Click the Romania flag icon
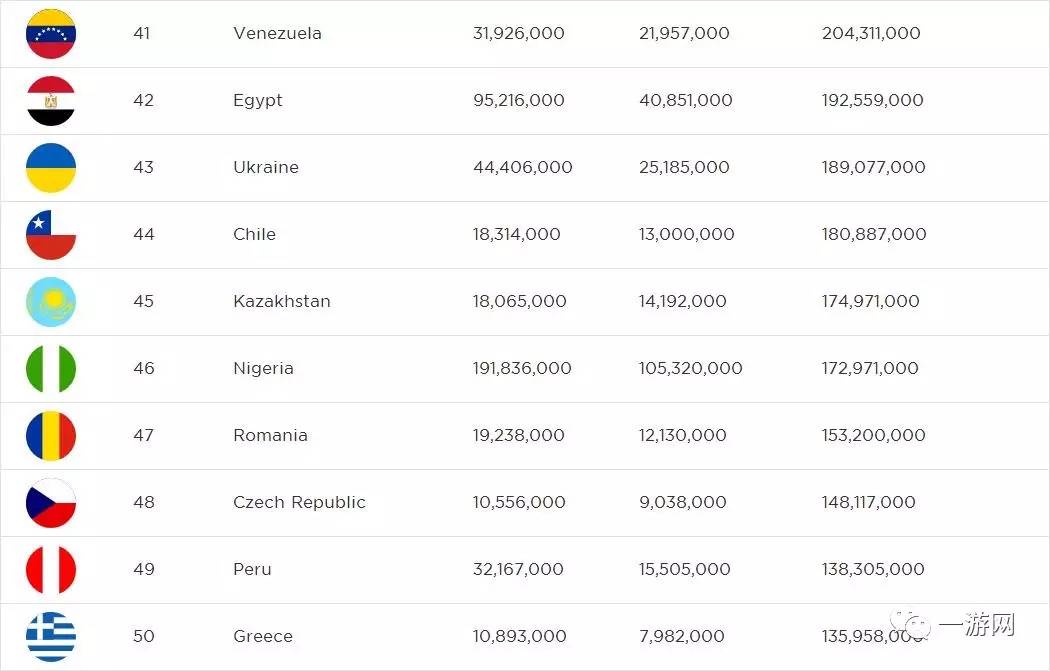 51,436
